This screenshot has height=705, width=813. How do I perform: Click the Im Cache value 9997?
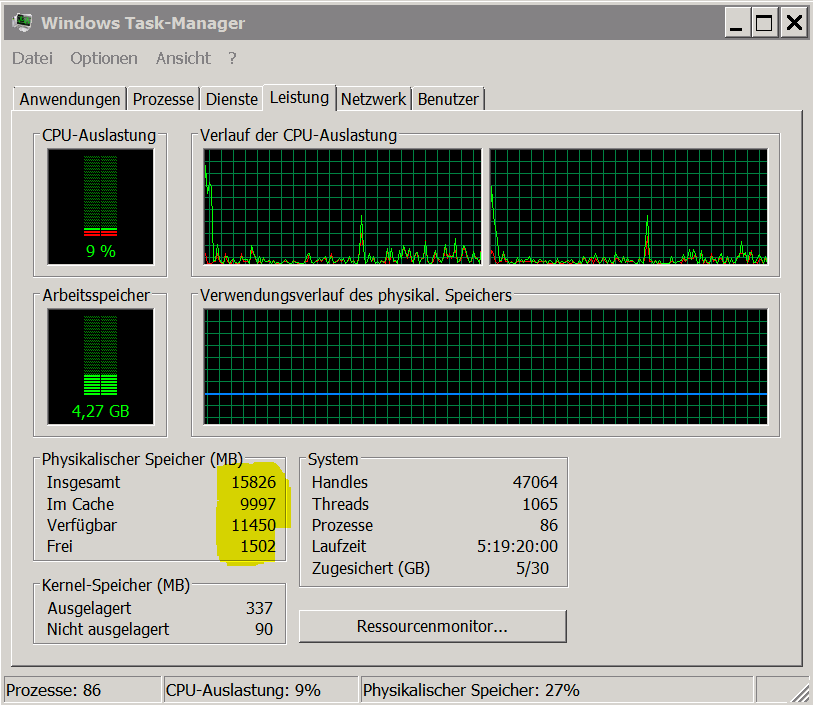click(258, 504)
